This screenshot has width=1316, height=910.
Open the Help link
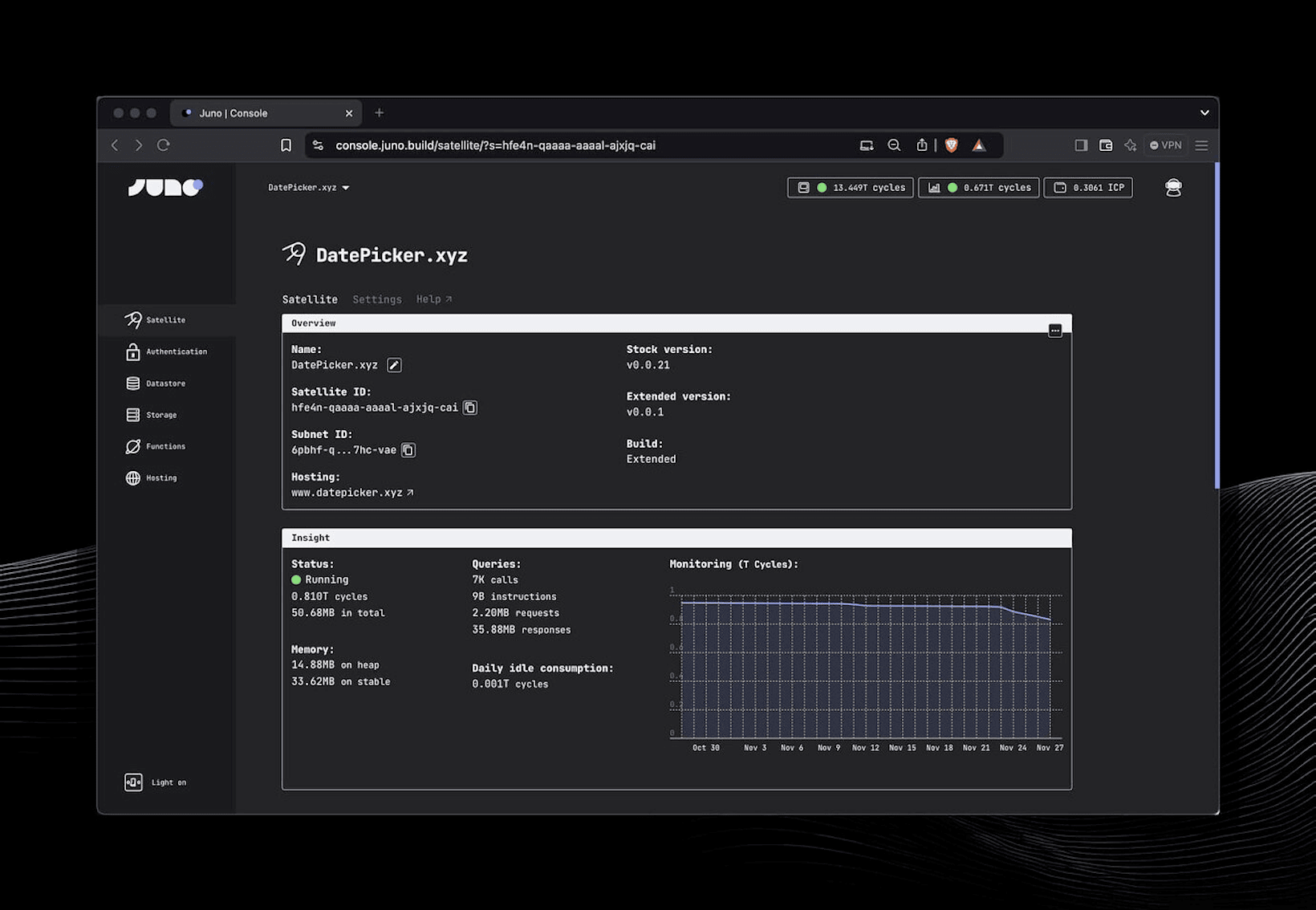tap(433, 299)
